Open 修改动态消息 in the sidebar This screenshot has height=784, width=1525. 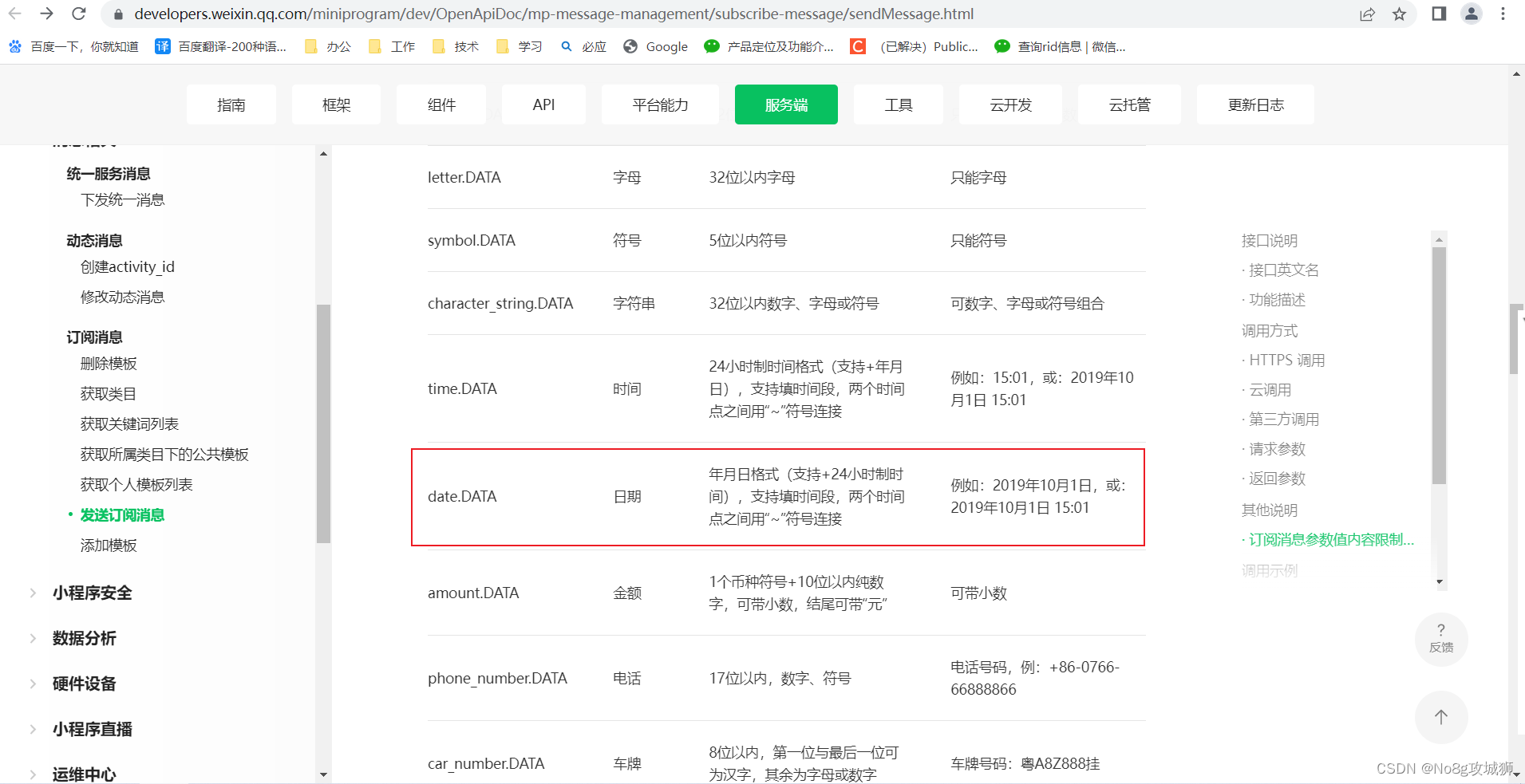point(122,297)
